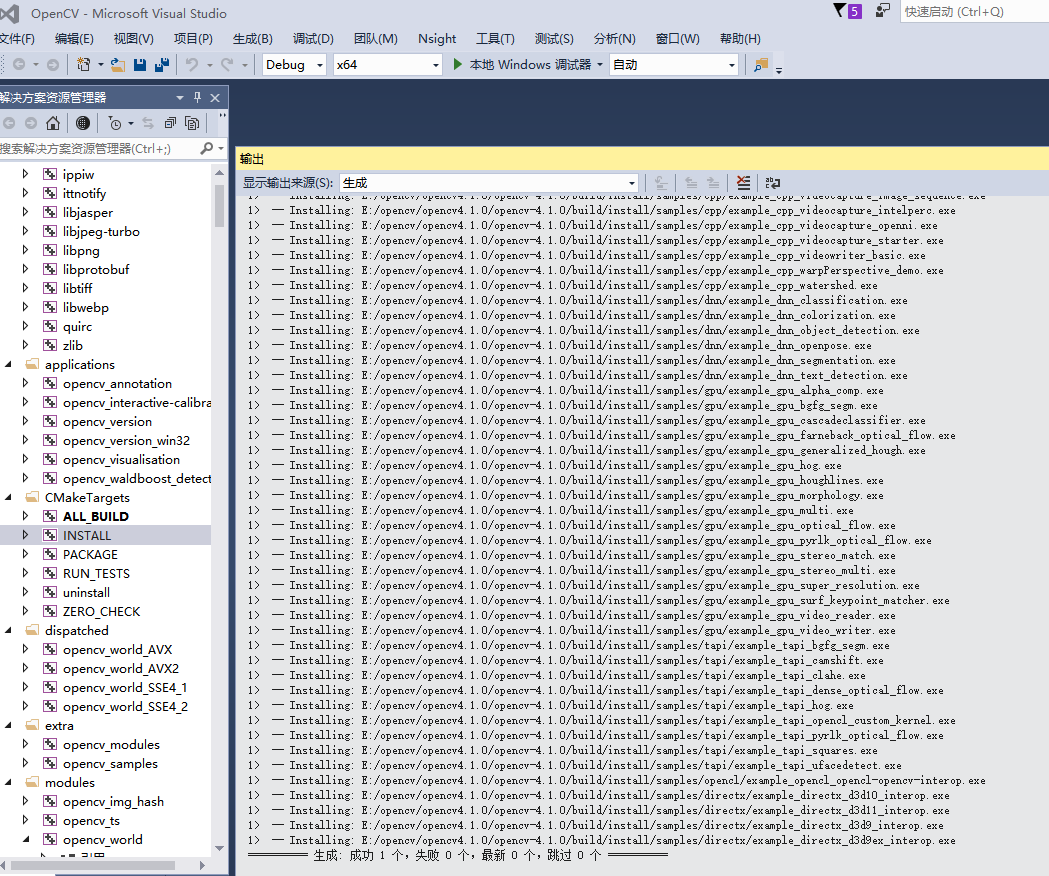Click Find Message in Code output icon
1049x876 pixels.
pyautogui.click(x=661, y=183)
